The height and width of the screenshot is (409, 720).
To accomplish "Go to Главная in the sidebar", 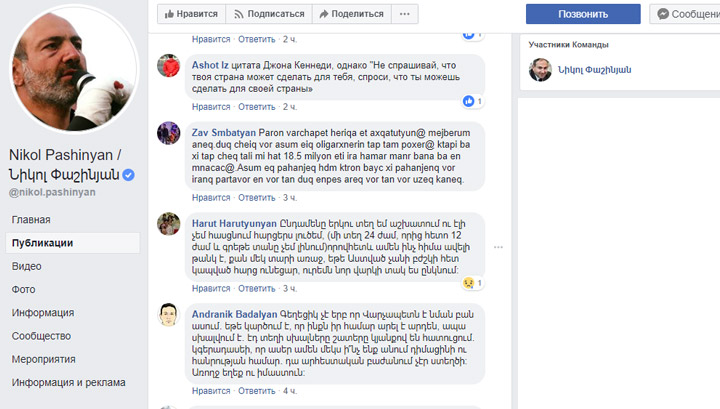I will (x=31, y=219).
